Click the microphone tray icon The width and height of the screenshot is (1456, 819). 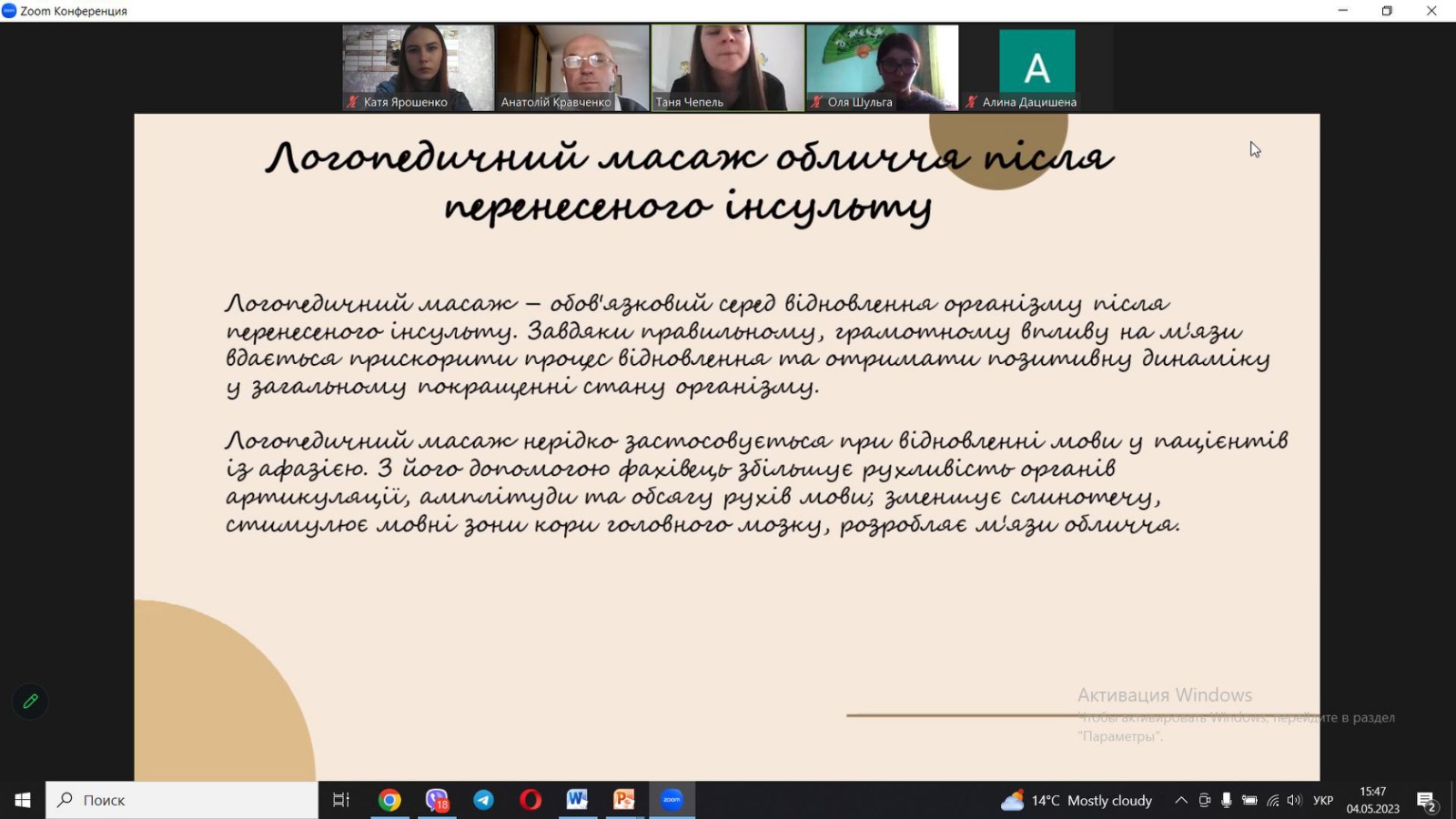coord(1227,800)
